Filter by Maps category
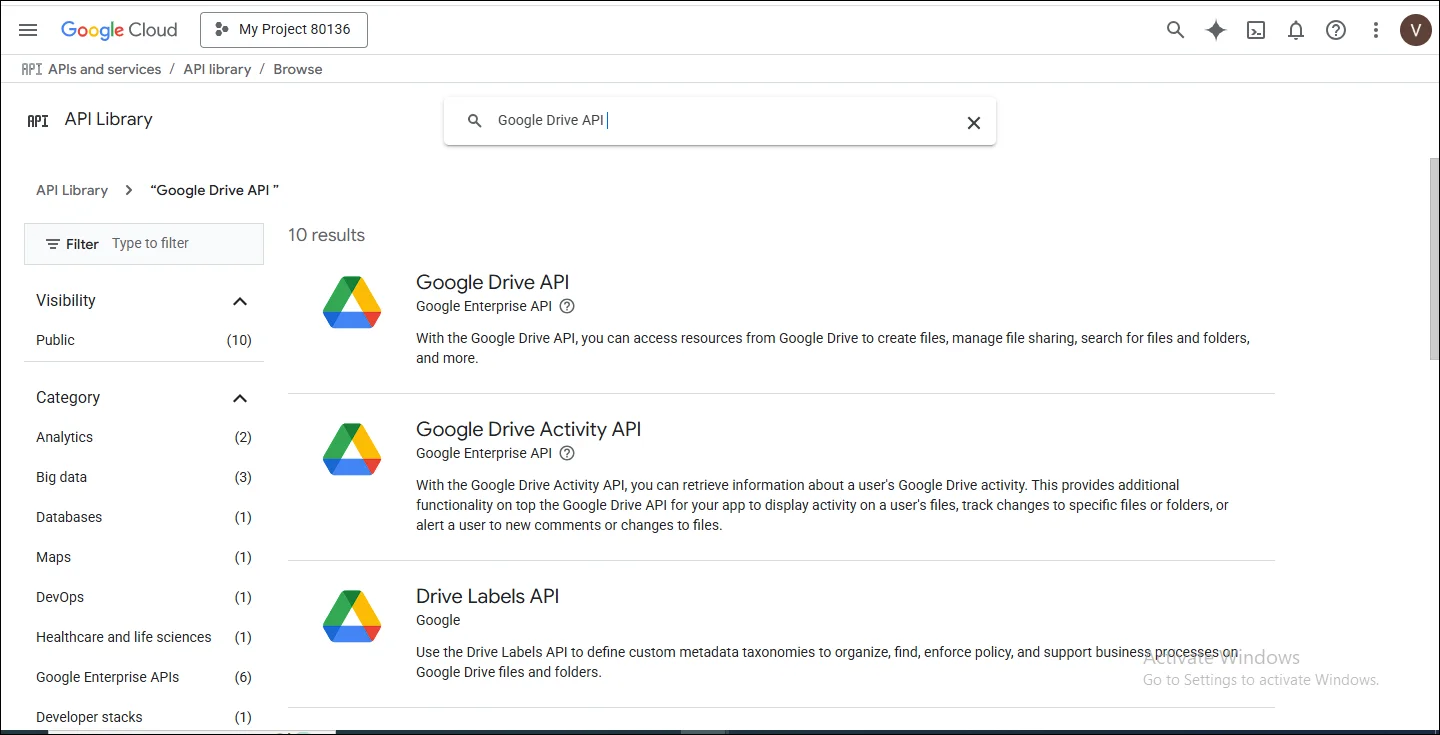Screen dimensions: 1440x735 coord(144,557)
